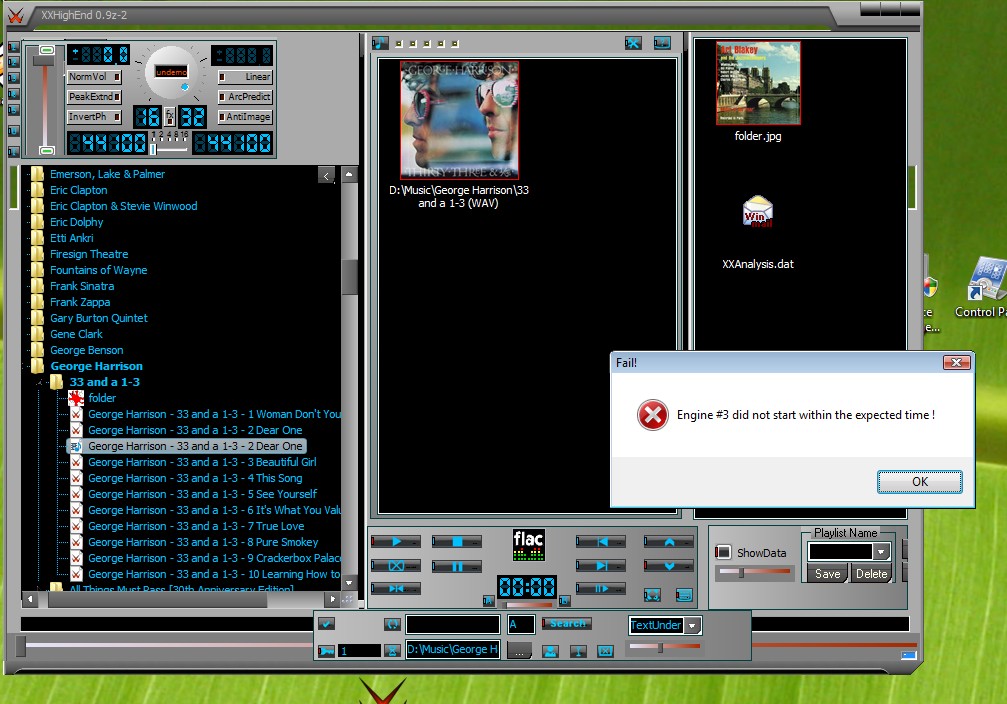Open the TextUnder dropdown
The image size is (1007, 704).
tap(692, 625)
